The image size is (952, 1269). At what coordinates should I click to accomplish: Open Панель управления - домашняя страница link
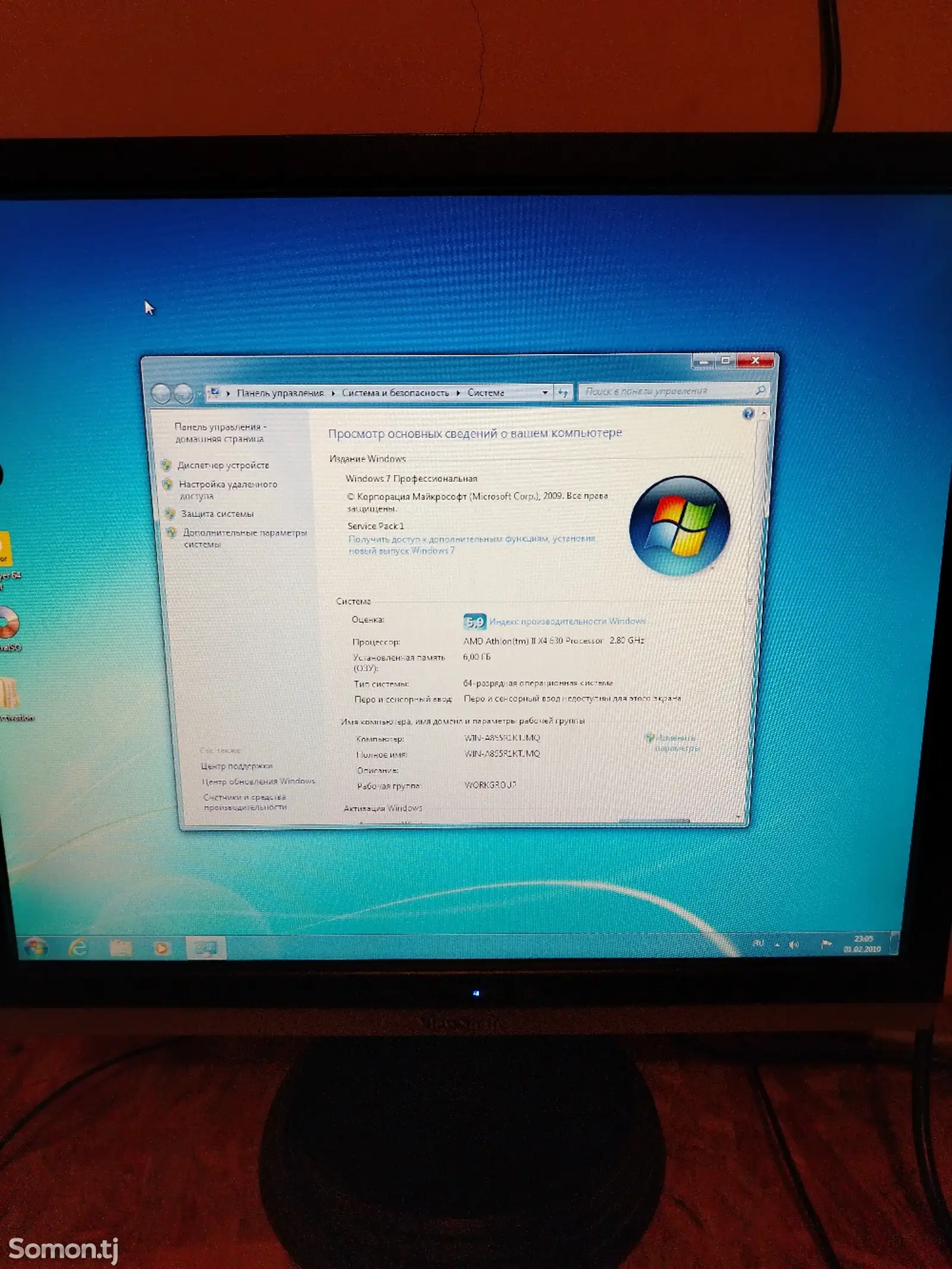click(220, 433)
